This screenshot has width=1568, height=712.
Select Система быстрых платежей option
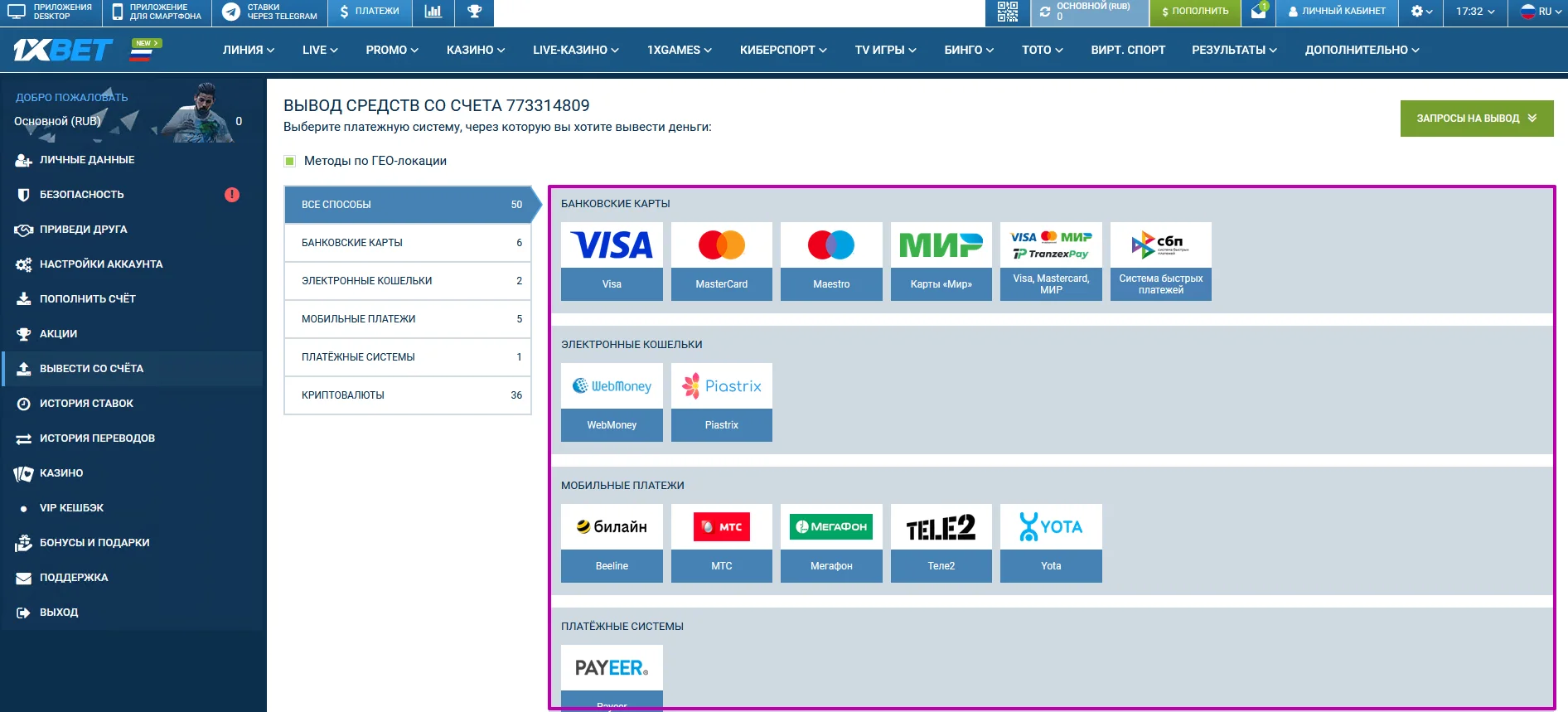(1161, 261)
